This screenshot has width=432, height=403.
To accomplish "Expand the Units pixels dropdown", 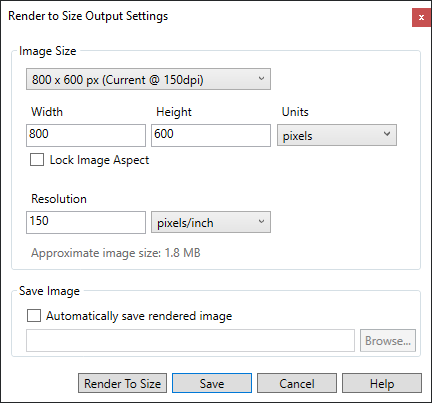I will tap(337, 135).
